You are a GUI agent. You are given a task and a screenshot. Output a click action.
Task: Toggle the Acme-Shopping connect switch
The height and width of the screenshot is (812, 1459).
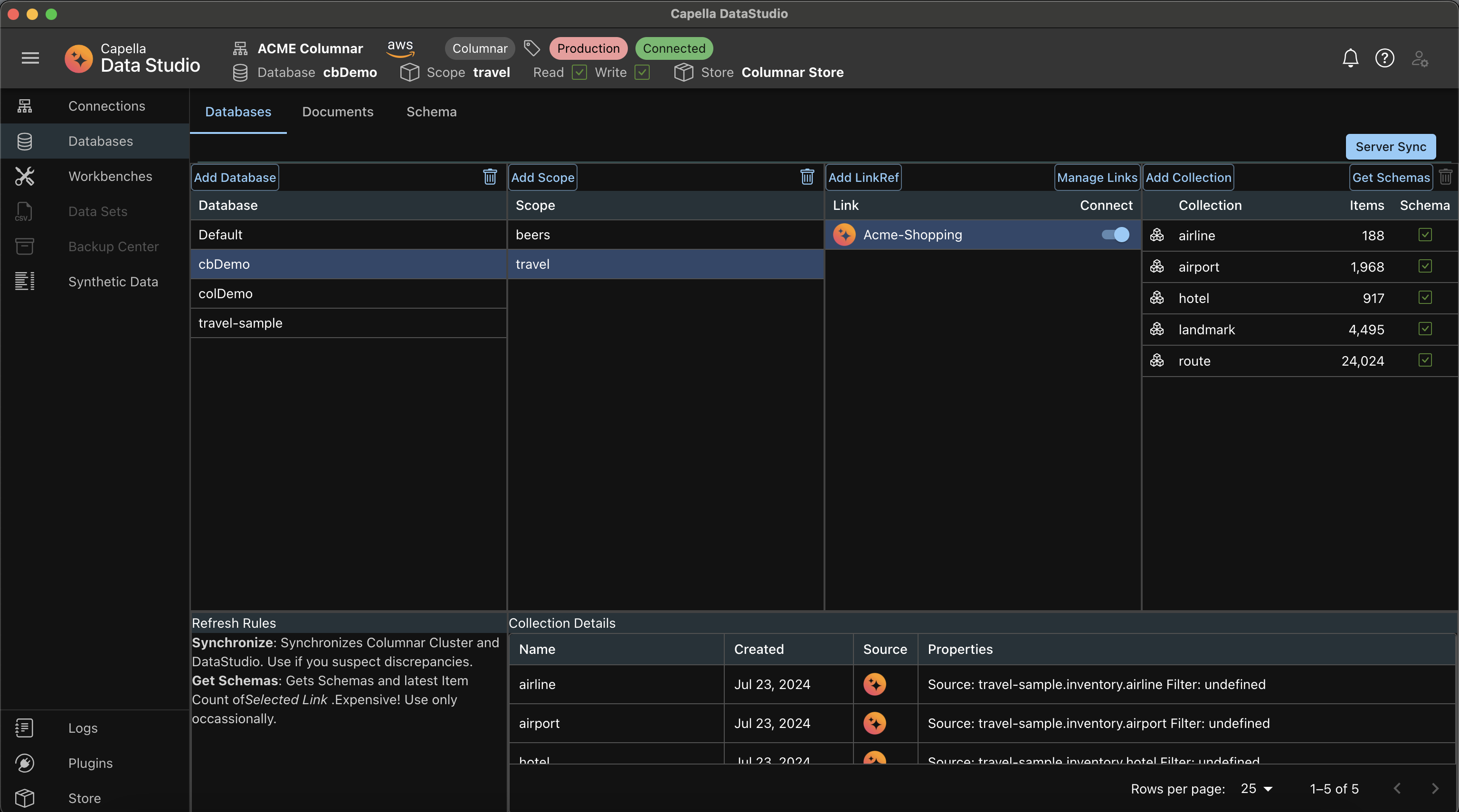pyautogui.click(x=1115, y=235)
